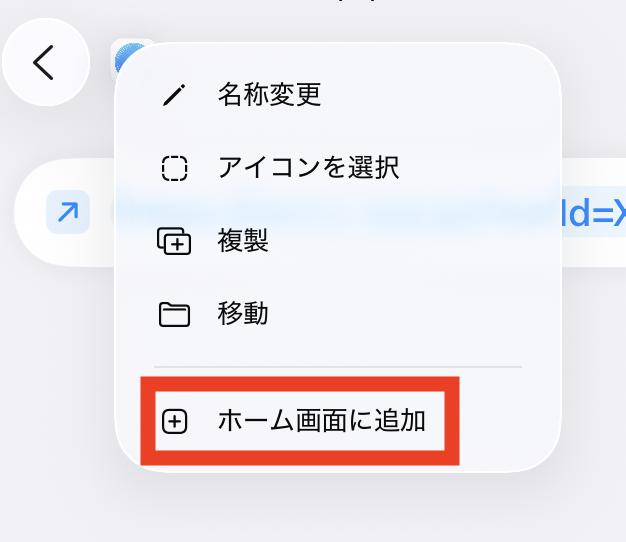Viewport: 626px width, 542px height.
Task: Click the partially hidden blue shortcut icon
Action: click(127, 57)
